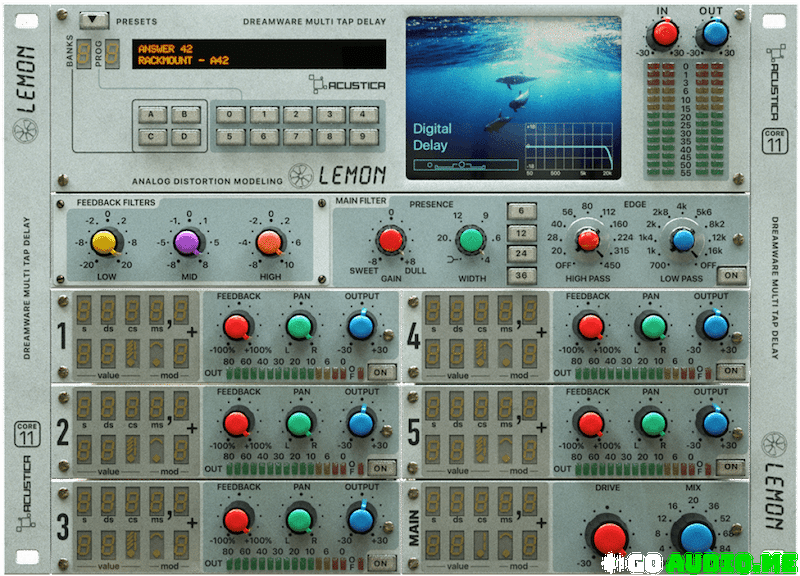Toggle tap 4 ON button
The width and height of the screenshot is (800, 576).
(733, 372)
